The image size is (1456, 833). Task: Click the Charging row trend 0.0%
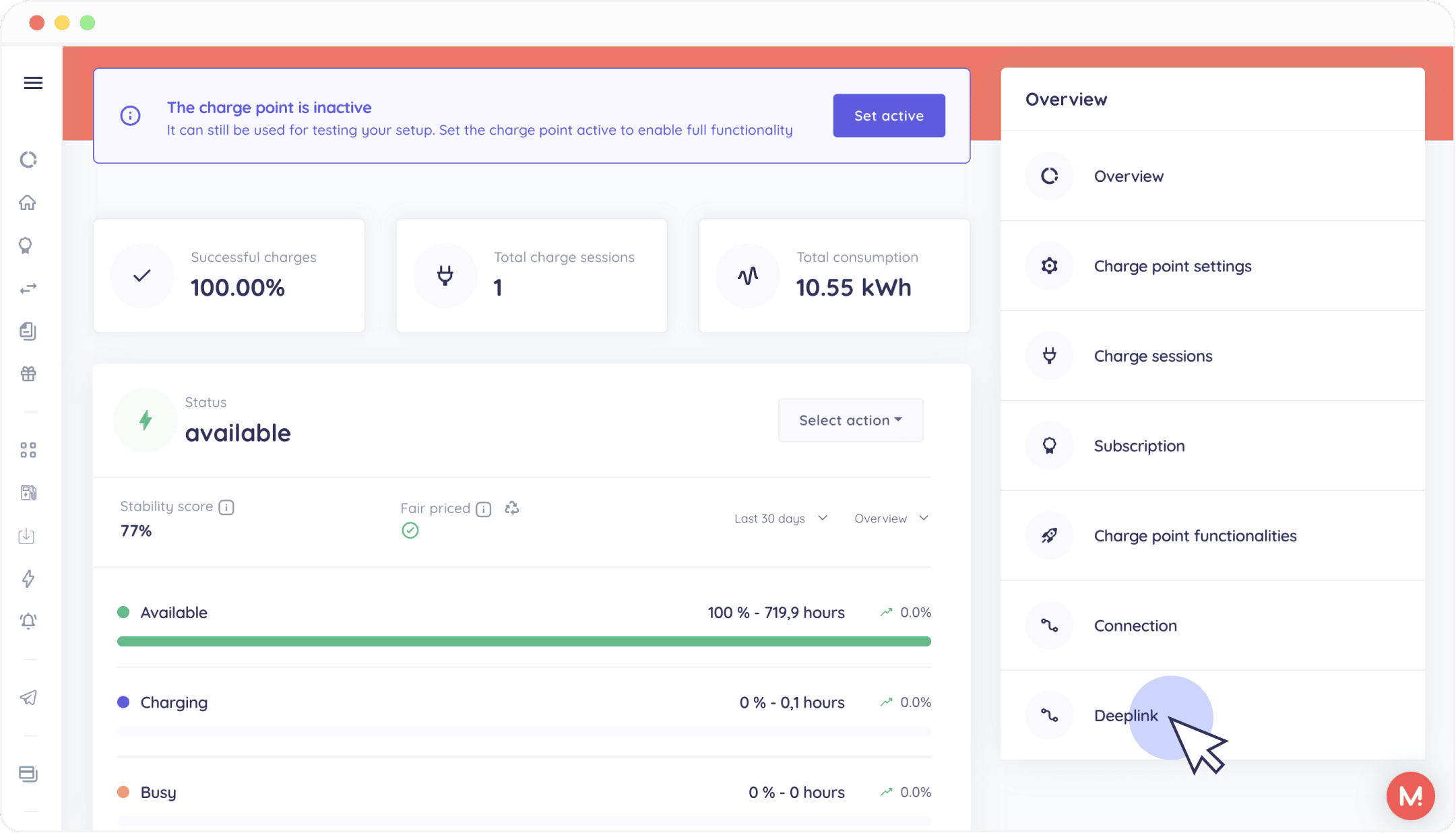[x=906, y=702]
